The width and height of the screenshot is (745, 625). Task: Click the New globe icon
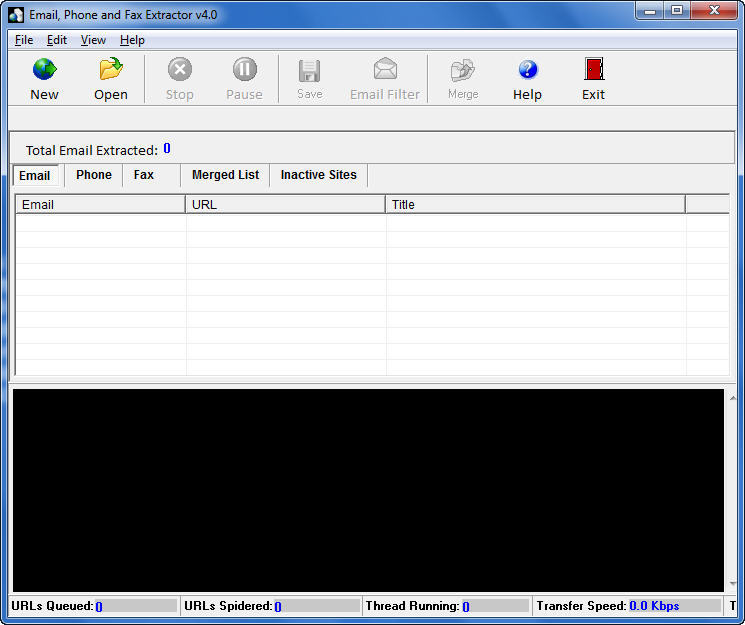45,69
